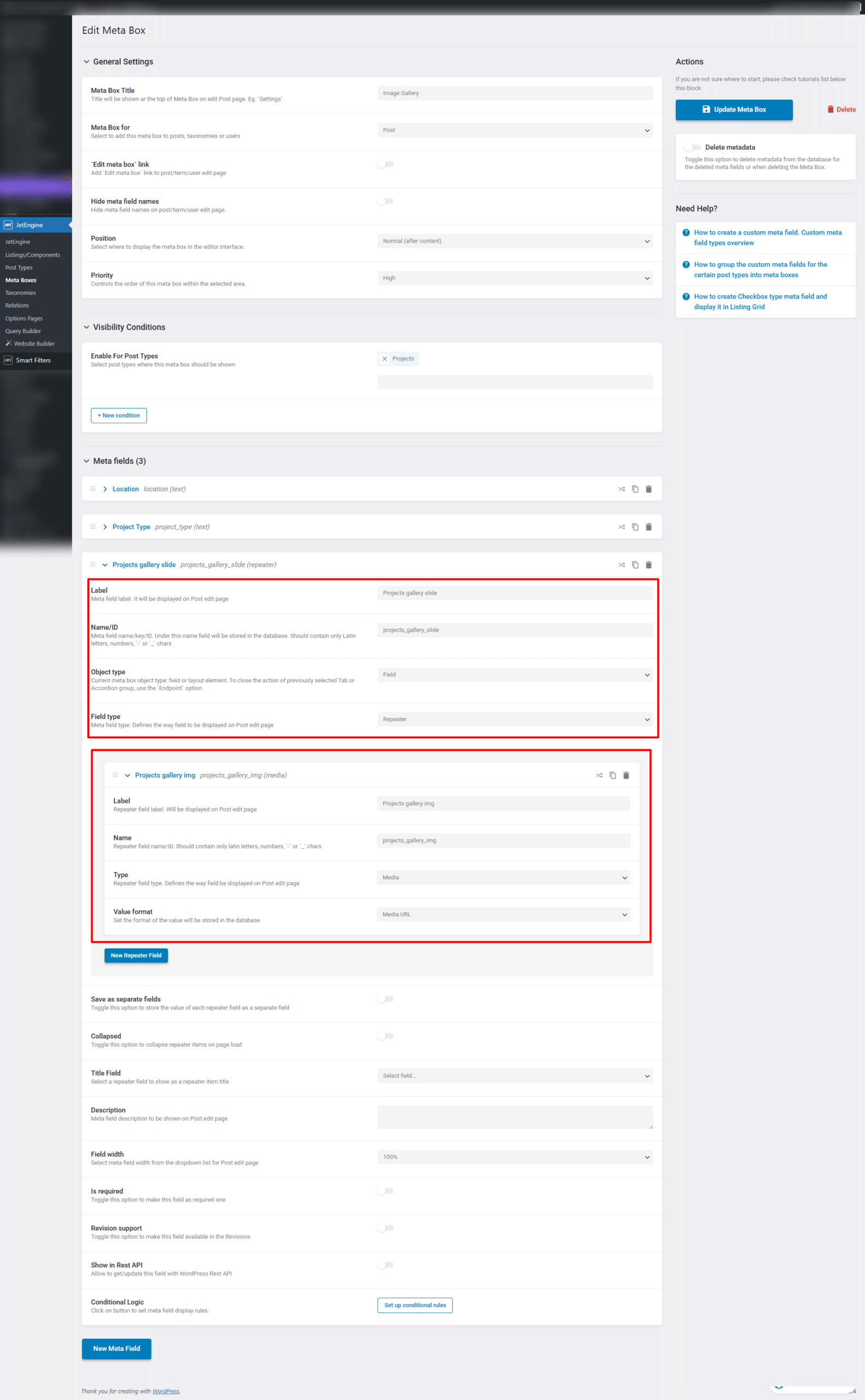Click help icon beside Checkbox type tutorial
Image resolution: width=865 pixels, height=1400 pixels.
686,296
